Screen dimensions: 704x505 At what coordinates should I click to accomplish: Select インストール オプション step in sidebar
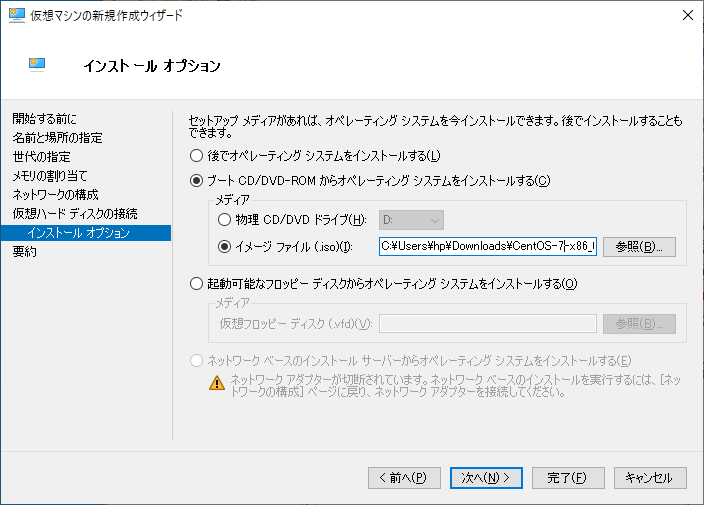coord(86,233)
